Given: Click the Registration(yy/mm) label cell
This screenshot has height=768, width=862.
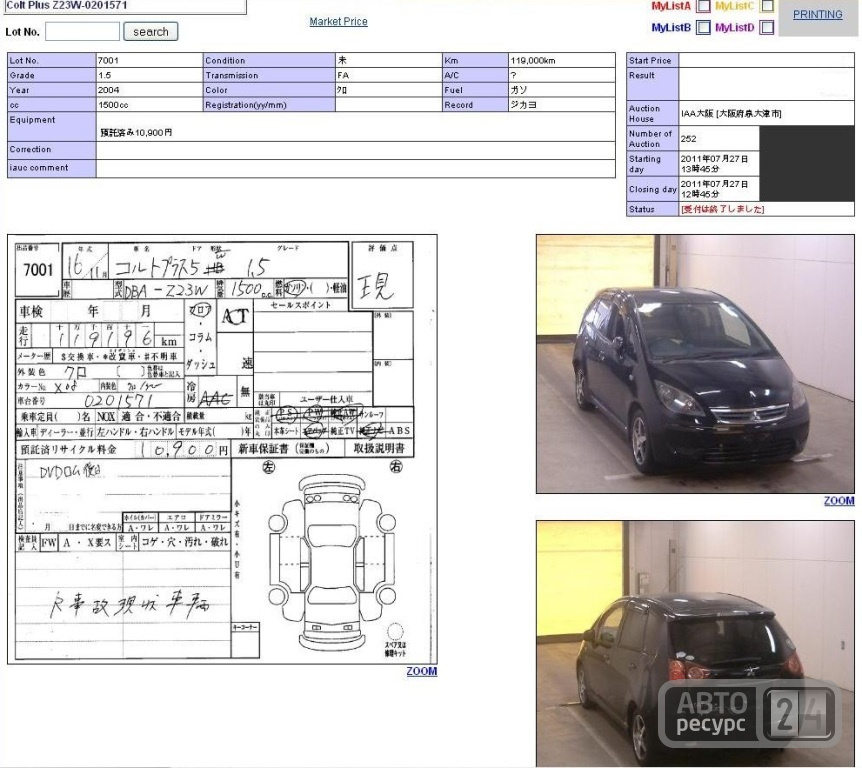Looking at the screenshot, I should pos(269,105).
